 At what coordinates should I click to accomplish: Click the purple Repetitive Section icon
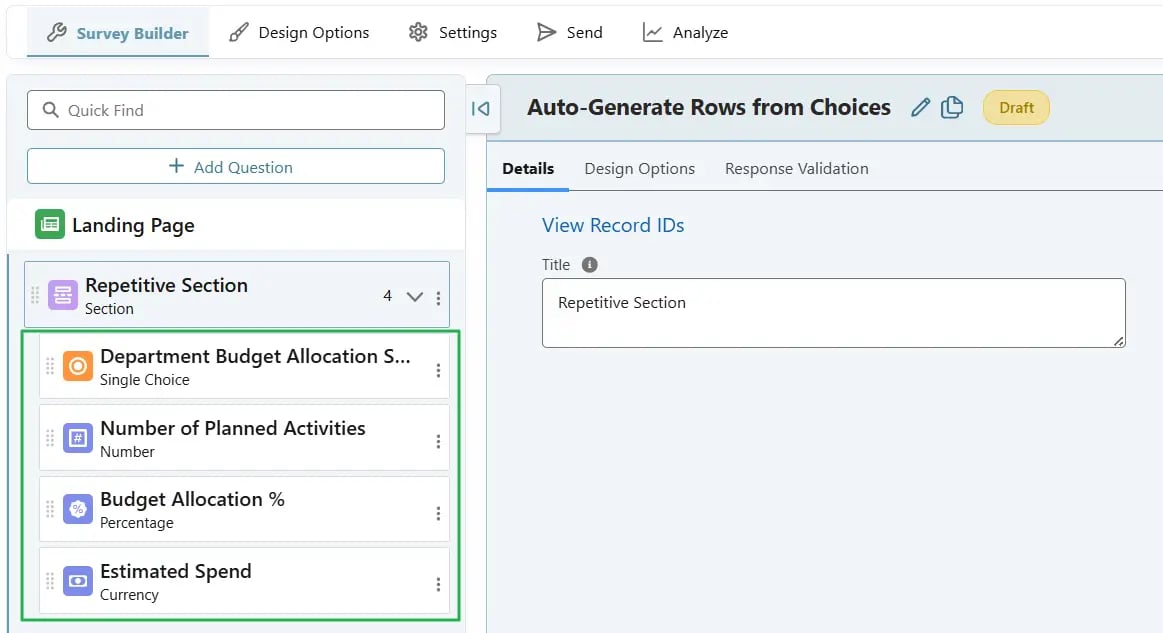coord(63,295)
